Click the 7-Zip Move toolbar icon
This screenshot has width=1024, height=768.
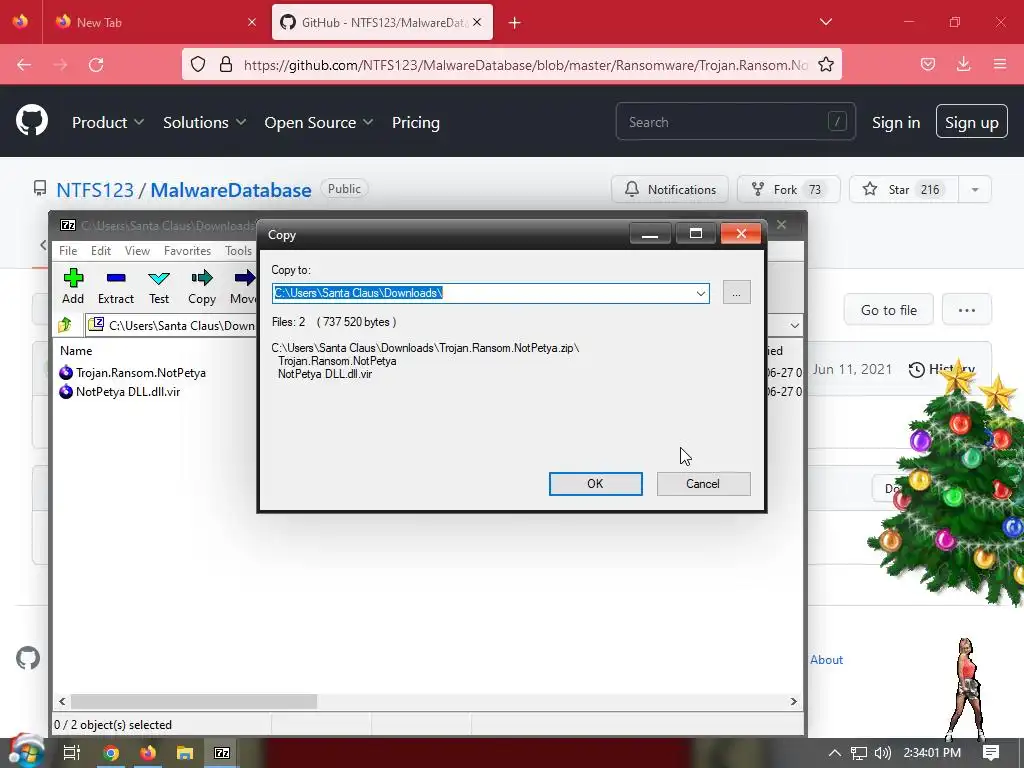244,278
